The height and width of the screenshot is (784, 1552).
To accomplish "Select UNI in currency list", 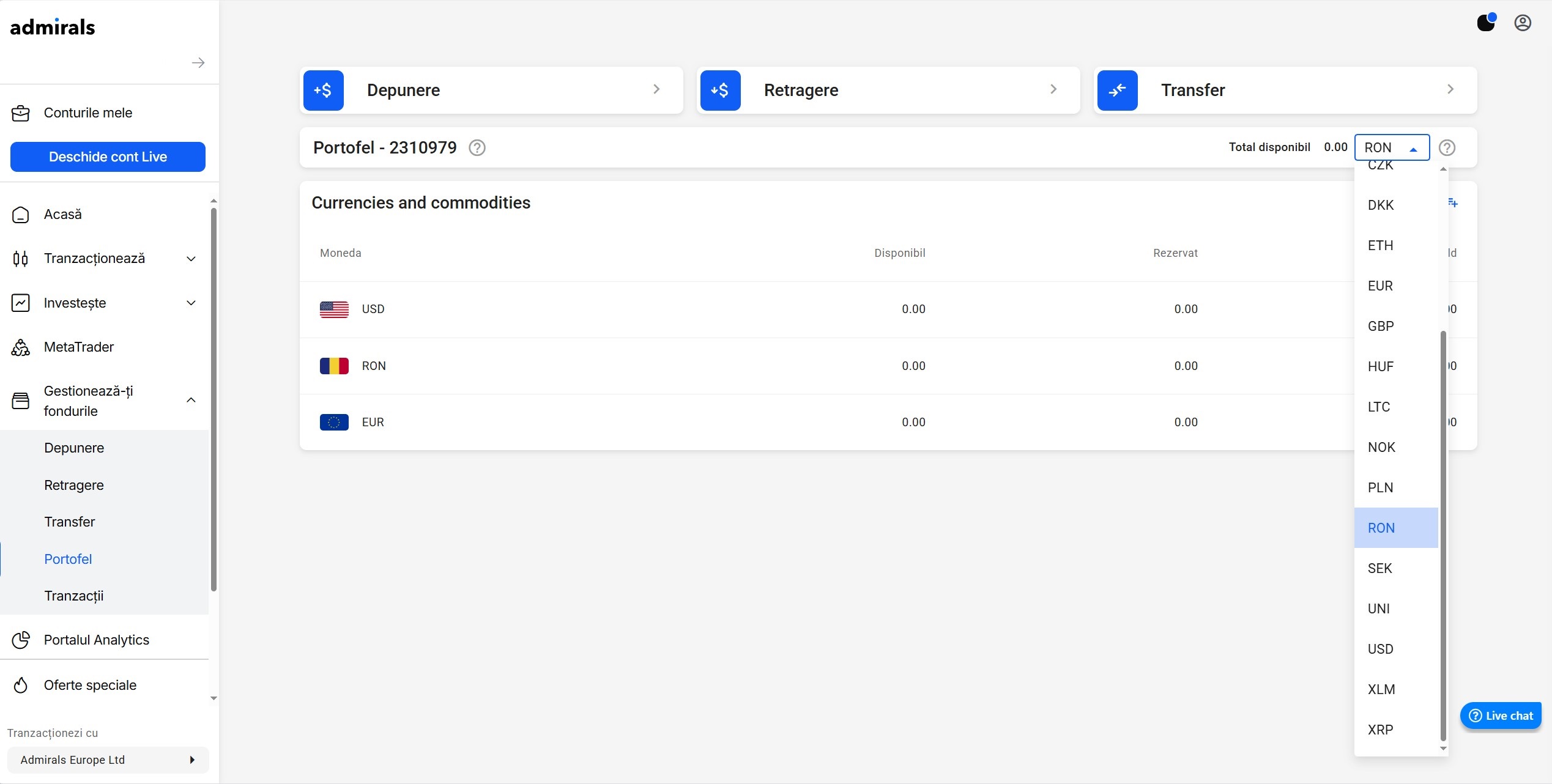I will coord(1396,608).
